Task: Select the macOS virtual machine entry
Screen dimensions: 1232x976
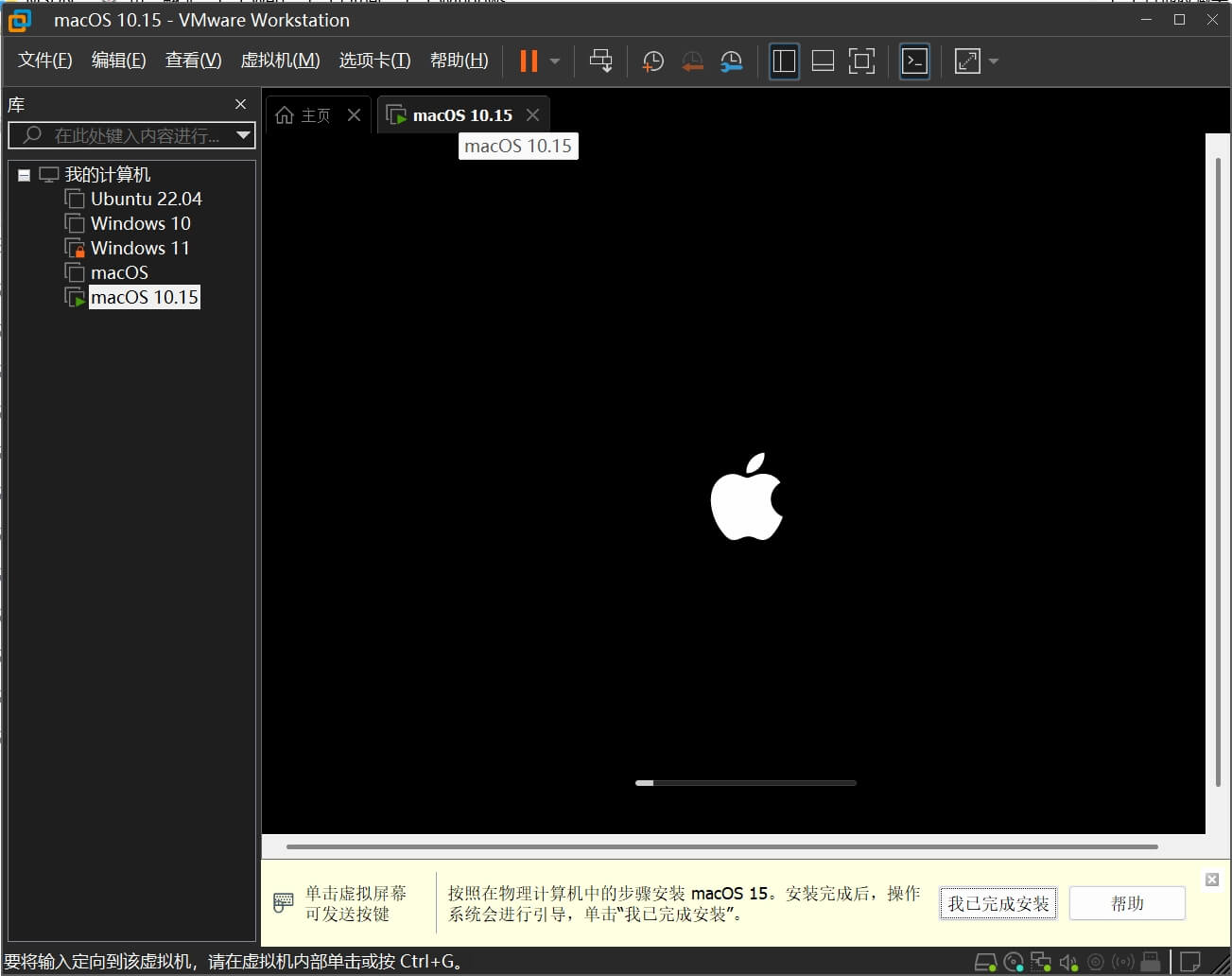Action: tap(119, 272)
